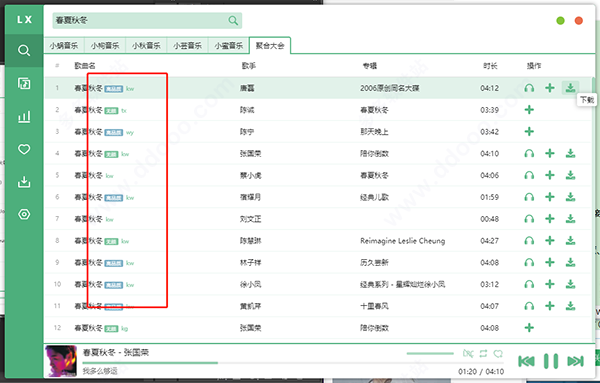Play row 10 (03:12) via its headphone icon

pos(529,284)
